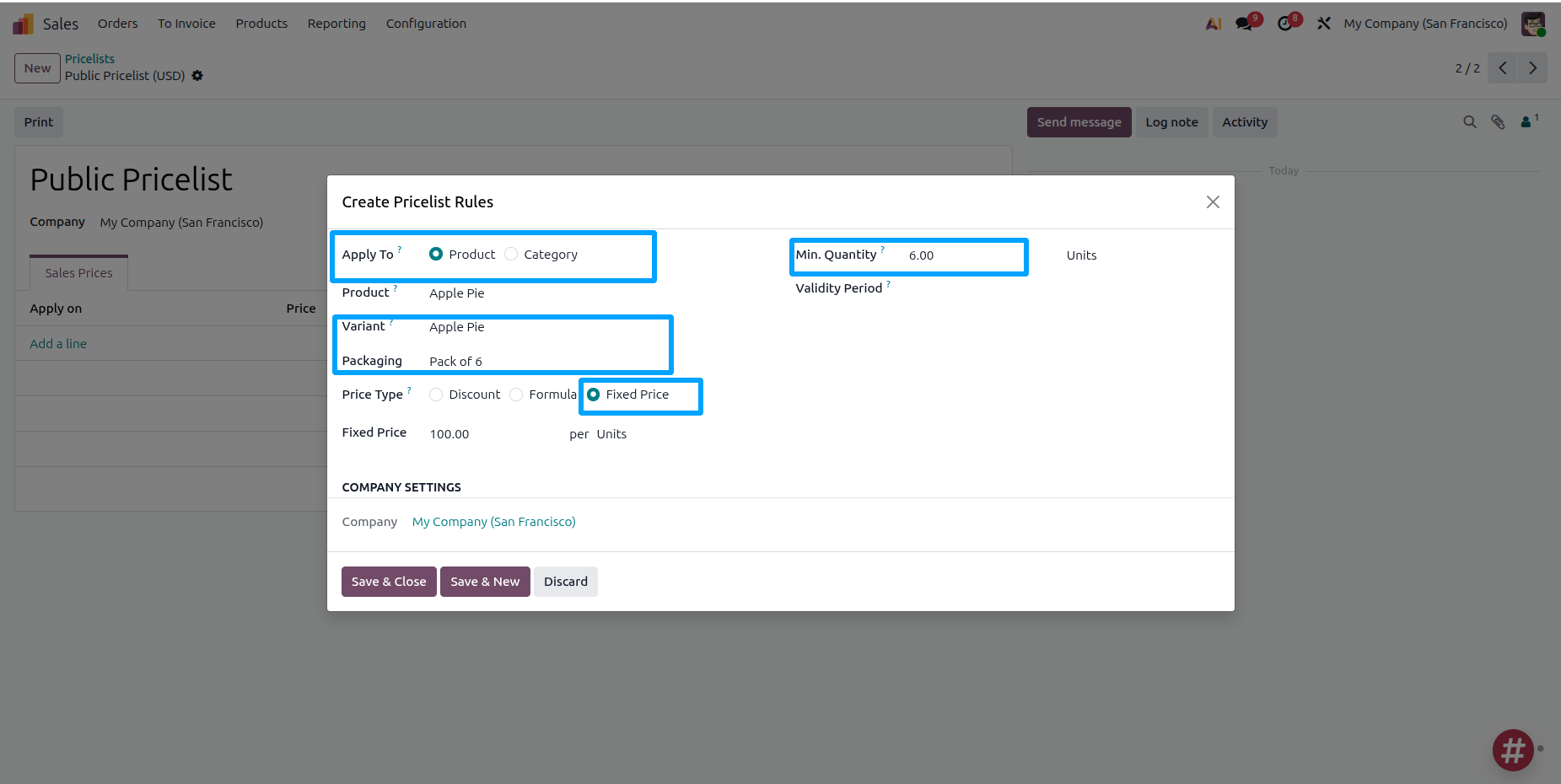Follow the My Company (San Francisco) link

click(x=493, y=521)
